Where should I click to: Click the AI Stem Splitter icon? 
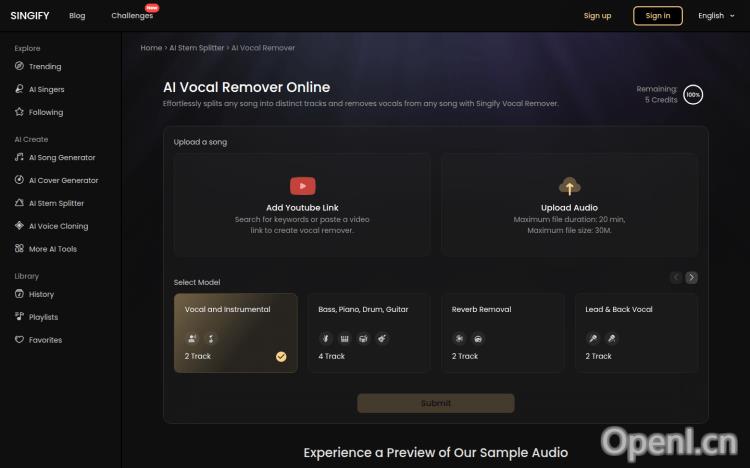coord(19,203)
